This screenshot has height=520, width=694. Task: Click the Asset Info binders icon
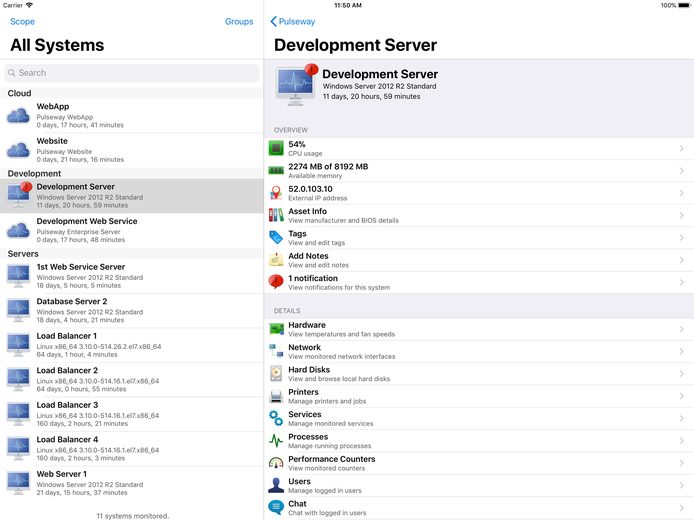click(x=276, y=215)
